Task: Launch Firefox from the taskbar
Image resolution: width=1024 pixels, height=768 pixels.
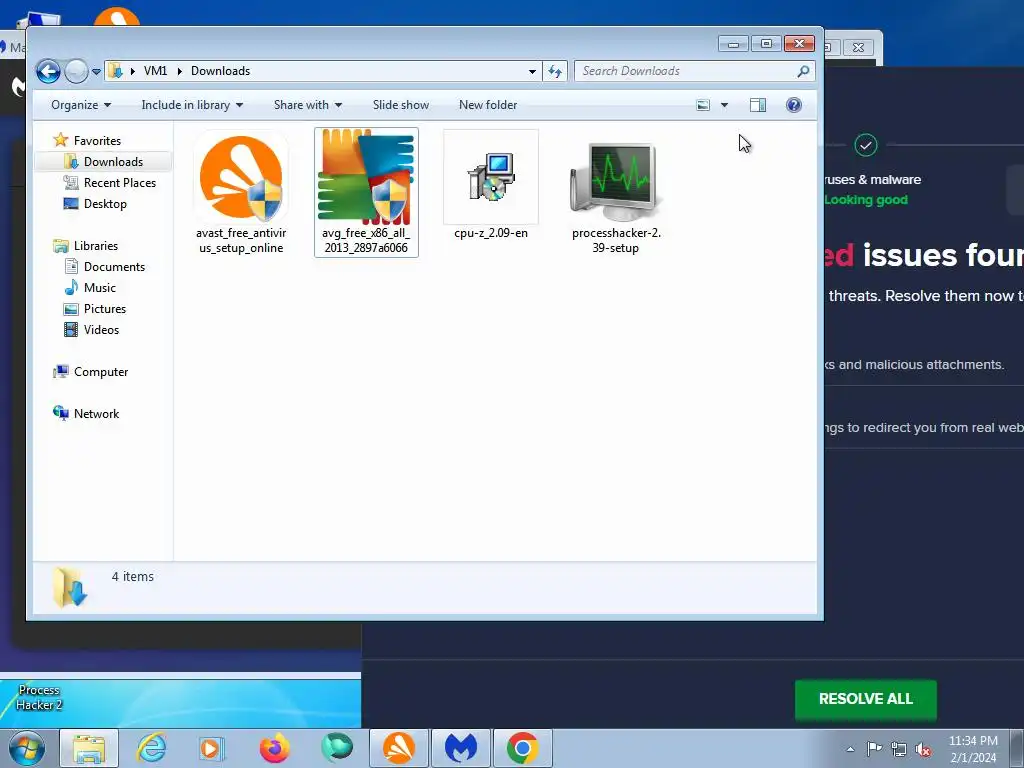Action: tap(274, 748)
